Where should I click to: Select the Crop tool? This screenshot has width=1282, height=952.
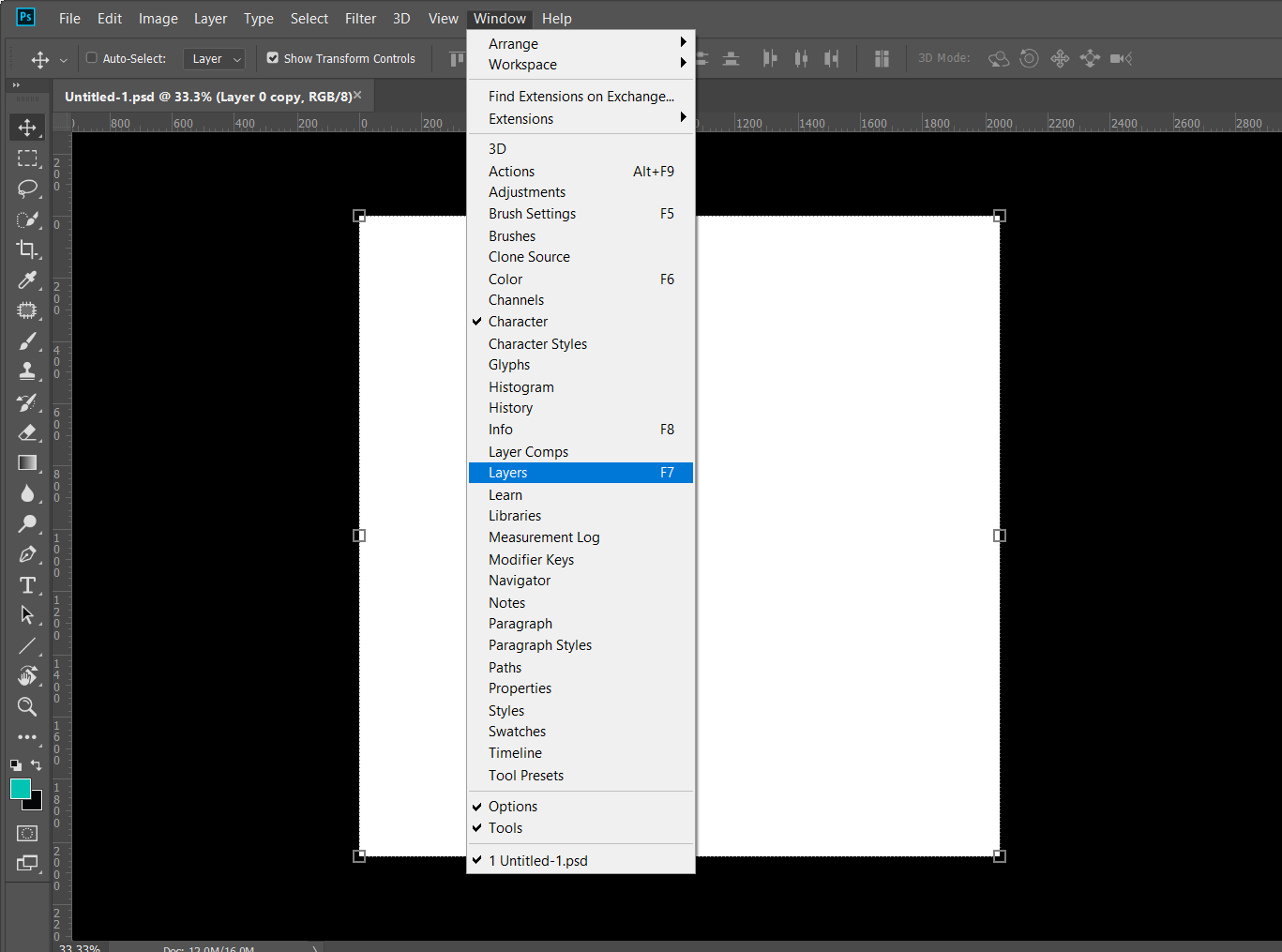(x=27, y=249)
